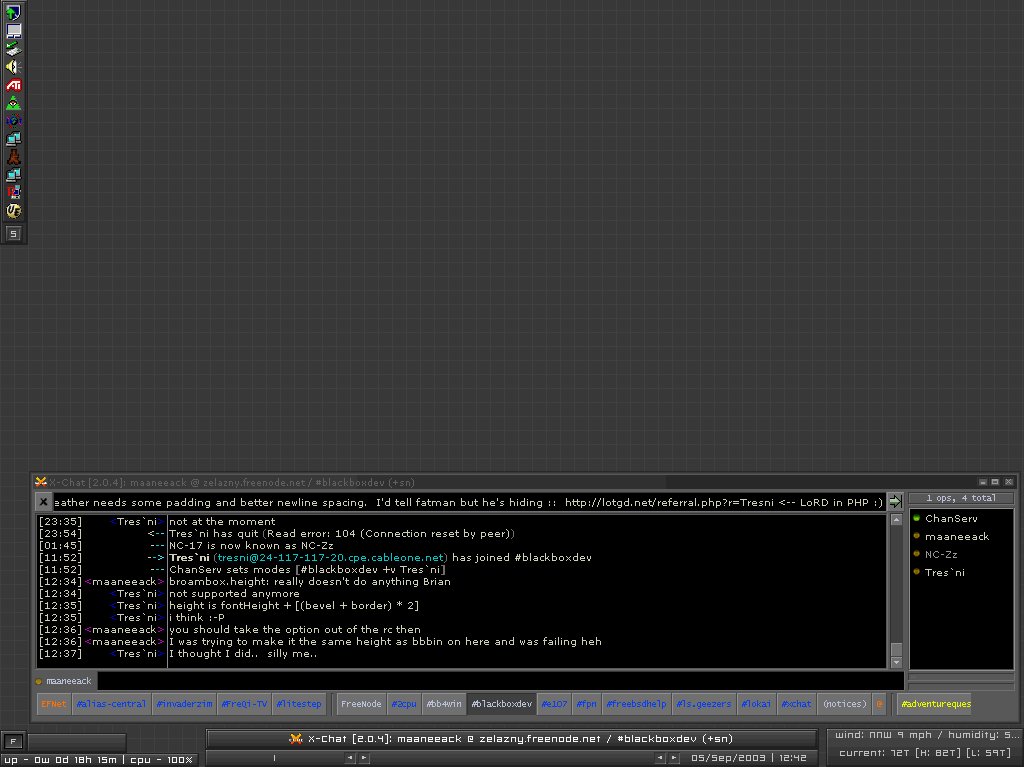The height and width of the screenshot is (767, 1024).
Task: Minimize the X-Chat window
Action: 983,482
